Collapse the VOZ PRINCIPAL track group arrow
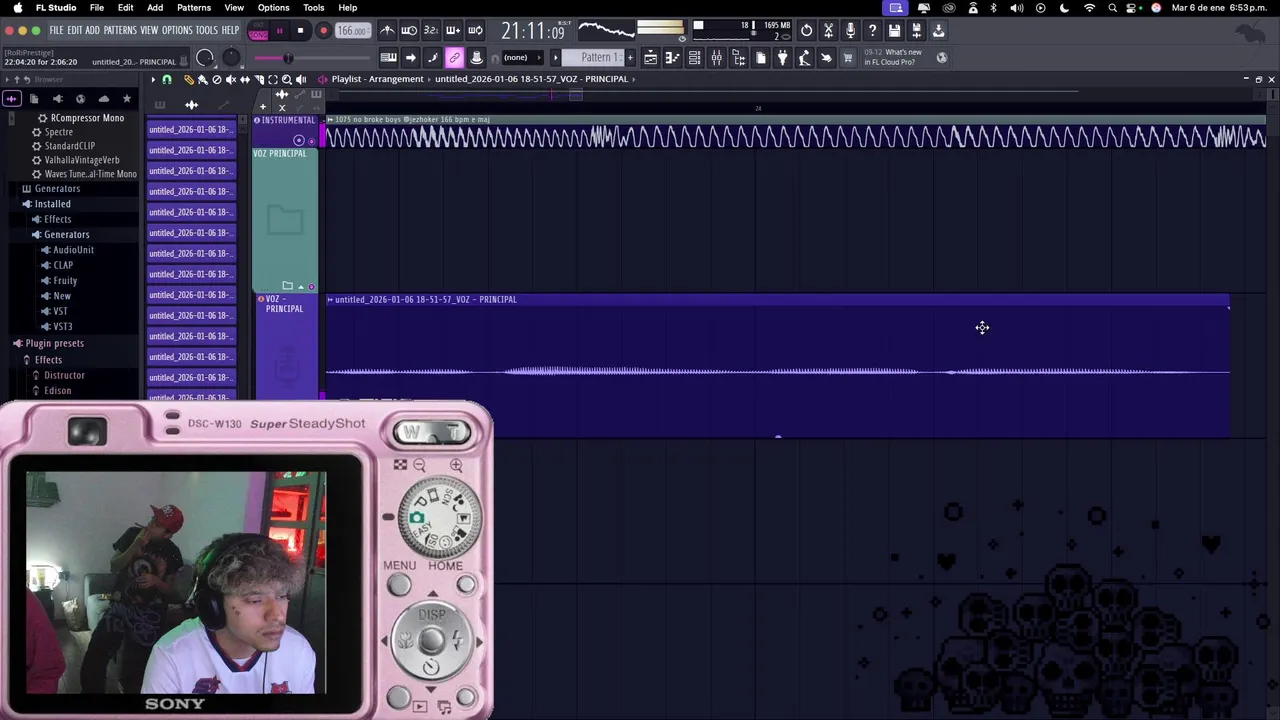The height and width of the screenshot is (720, 1280). pyautogui.click(x=300, y=287)
